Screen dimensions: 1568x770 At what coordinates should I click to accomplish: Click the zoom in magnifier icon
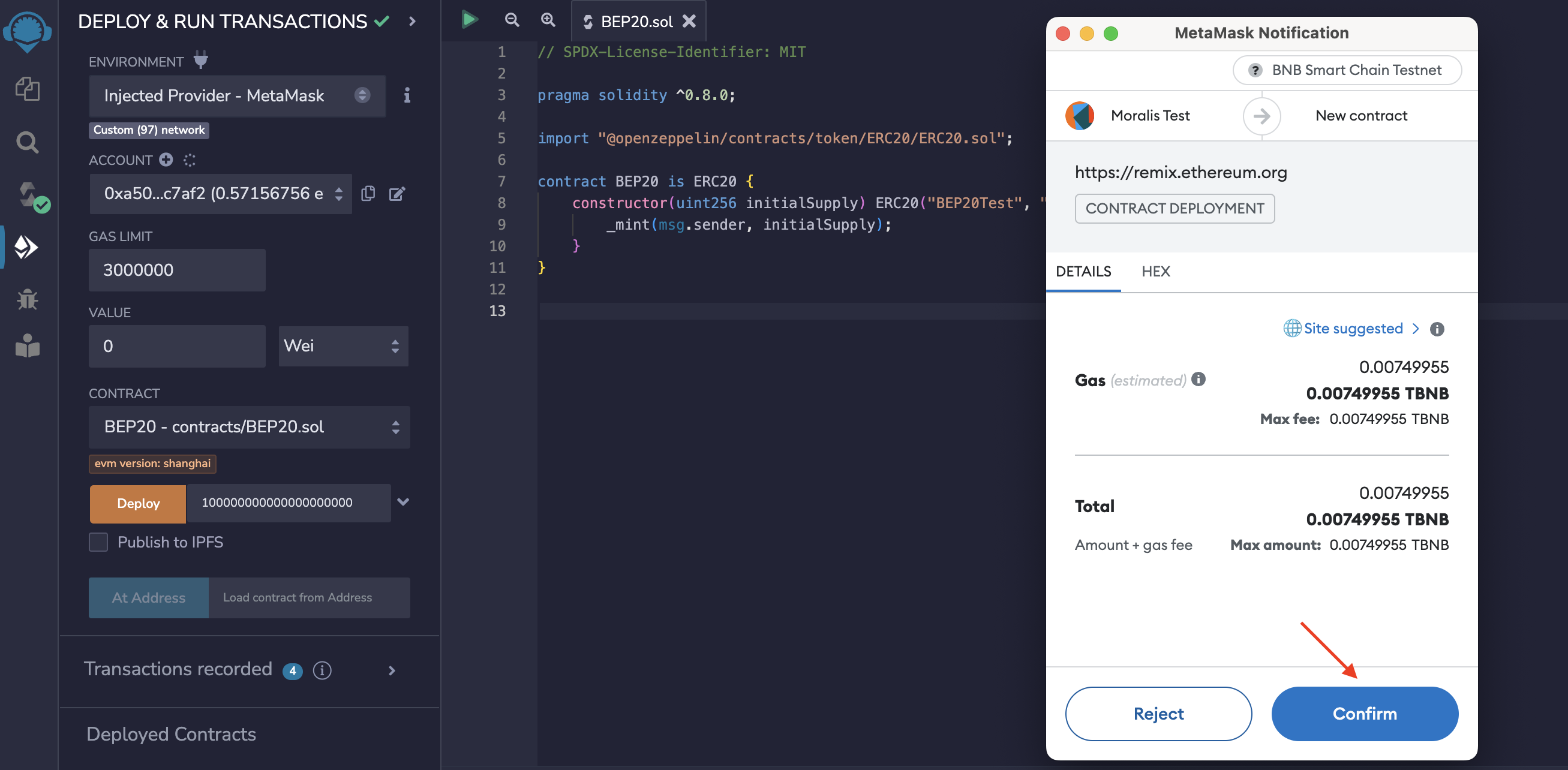coord(548,20)
